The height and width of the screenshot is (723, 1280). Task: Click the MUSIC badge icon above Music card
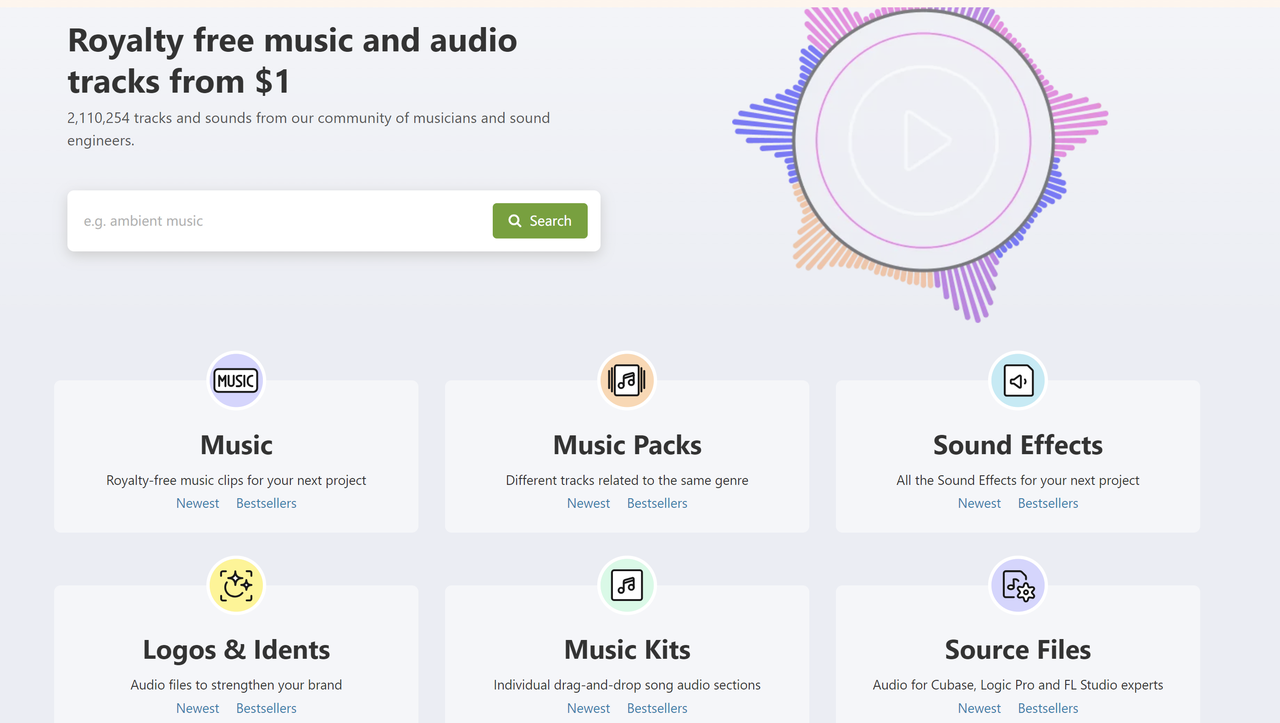[236, 380]
